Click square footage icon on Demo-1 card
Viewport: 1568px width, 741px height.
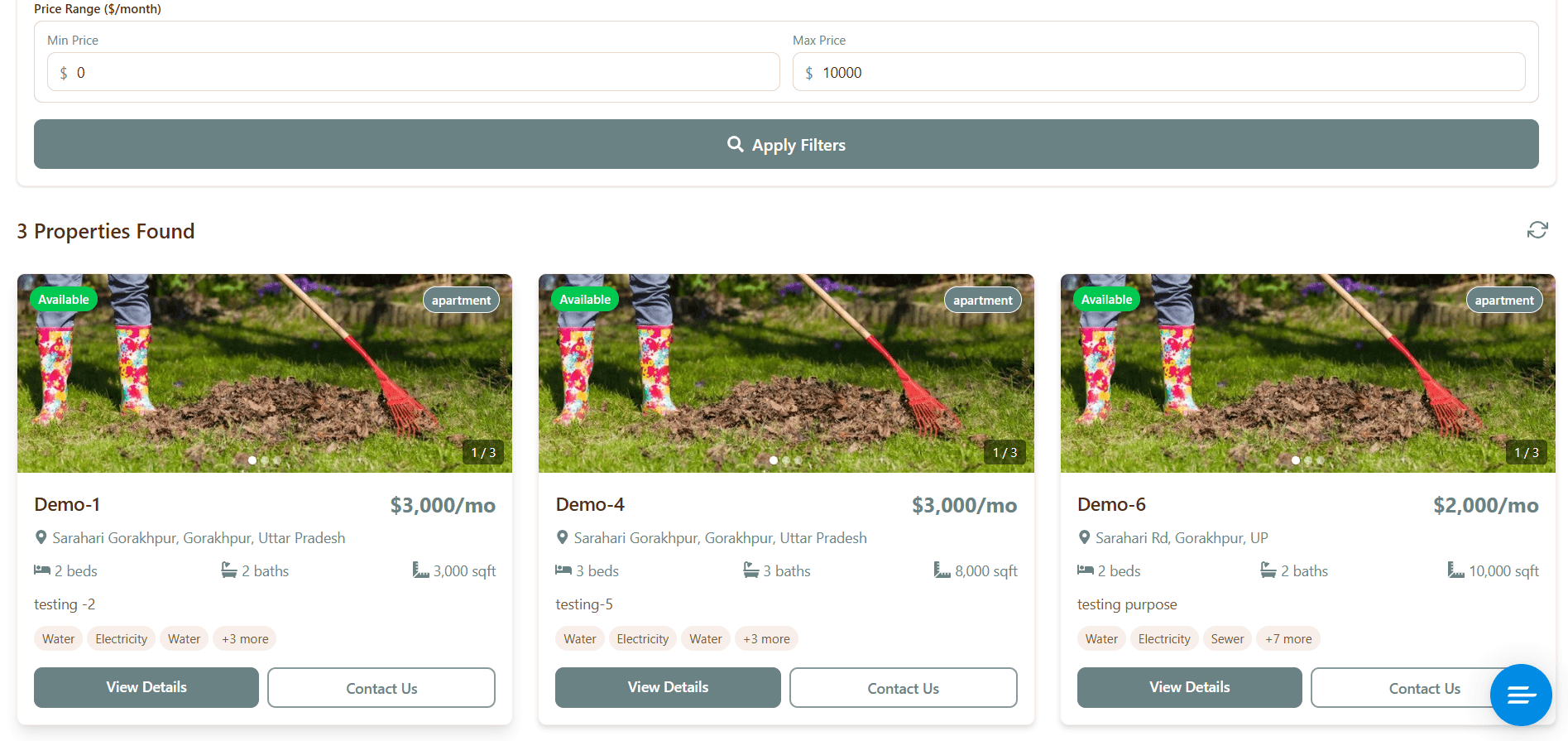coord(420,570)
